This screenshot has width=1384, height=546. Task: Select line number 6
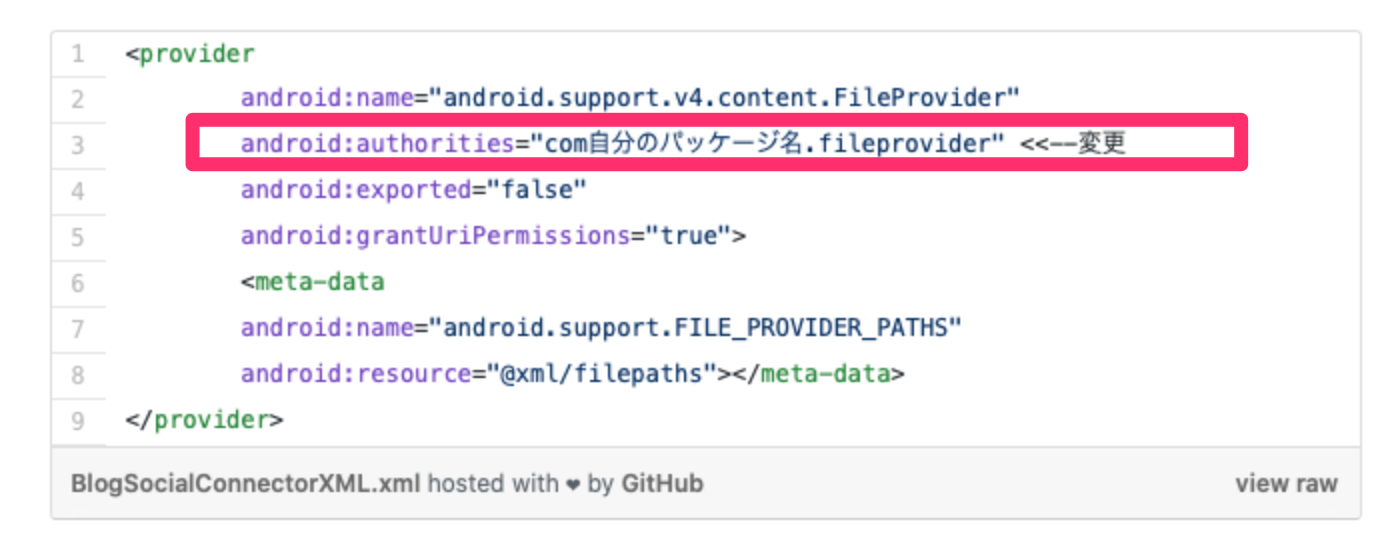[x=78, y=283]
